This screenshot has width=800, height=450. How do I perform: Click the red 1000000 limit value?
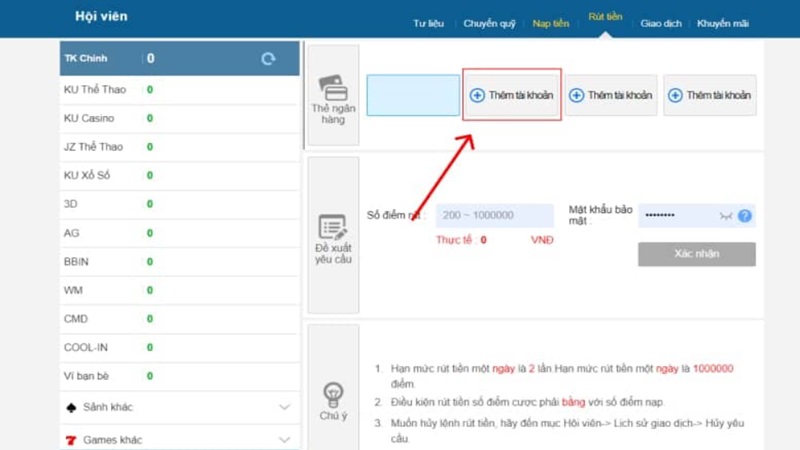point(713,368)
